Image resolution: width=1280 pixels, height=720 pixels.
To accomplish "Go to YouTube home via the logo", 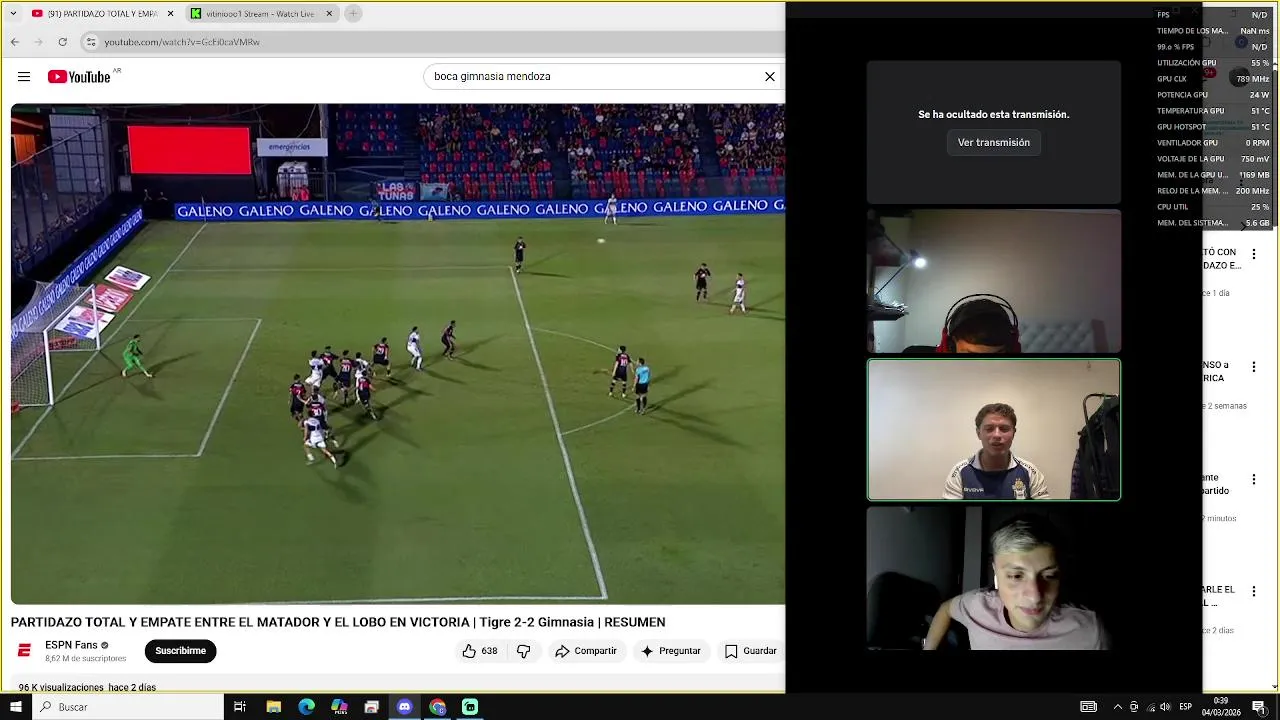I will [x=79, y=77].
